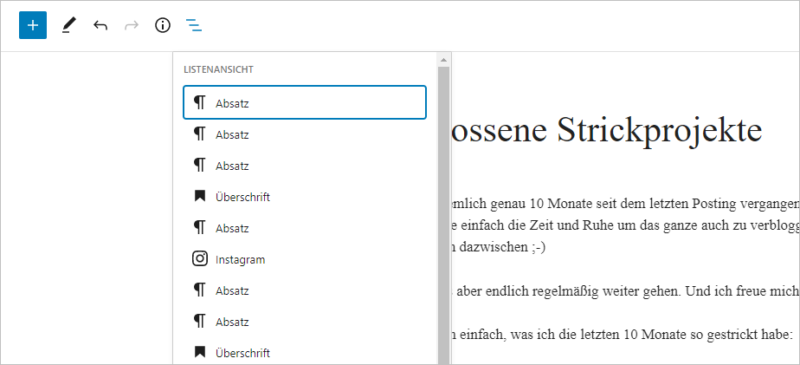Open the Details info circle icon
800x365 pixels.
coord(163,25)
